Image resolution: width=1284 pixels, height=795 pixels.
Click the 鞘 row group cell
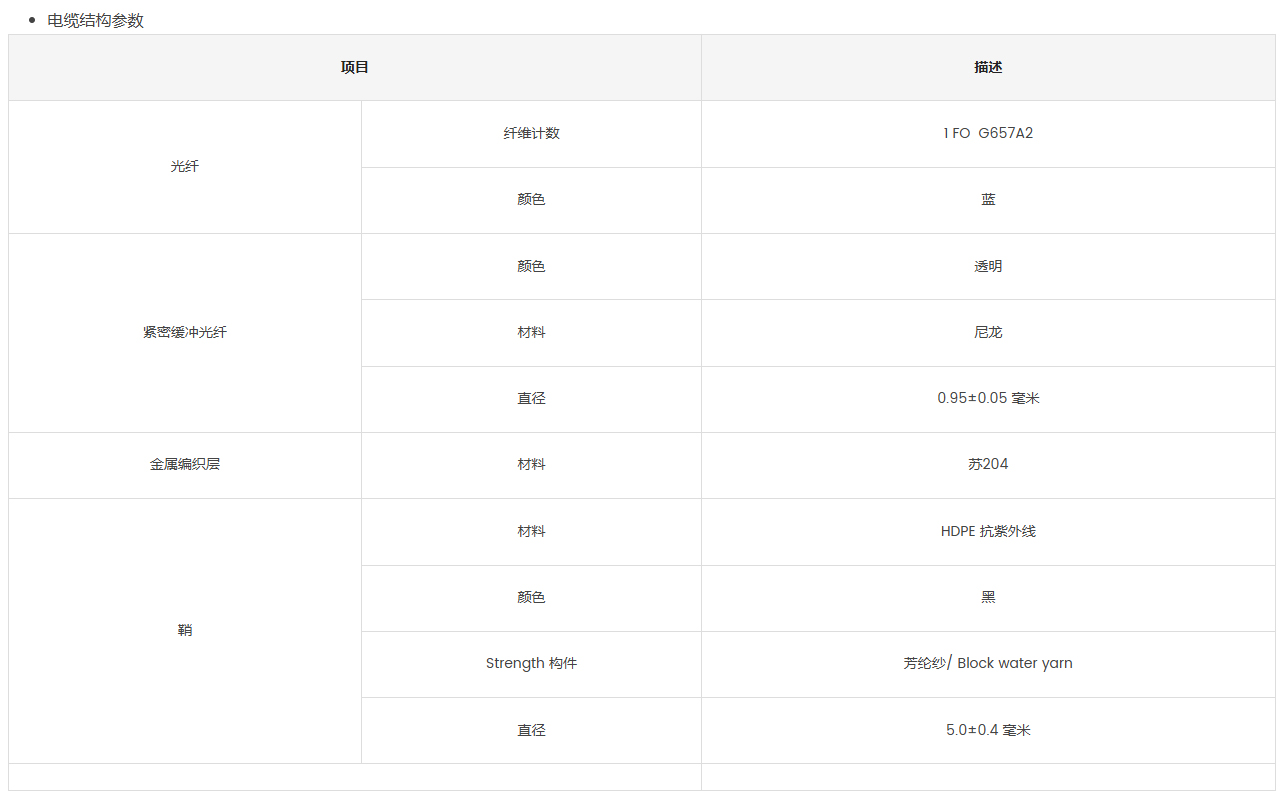185,631
